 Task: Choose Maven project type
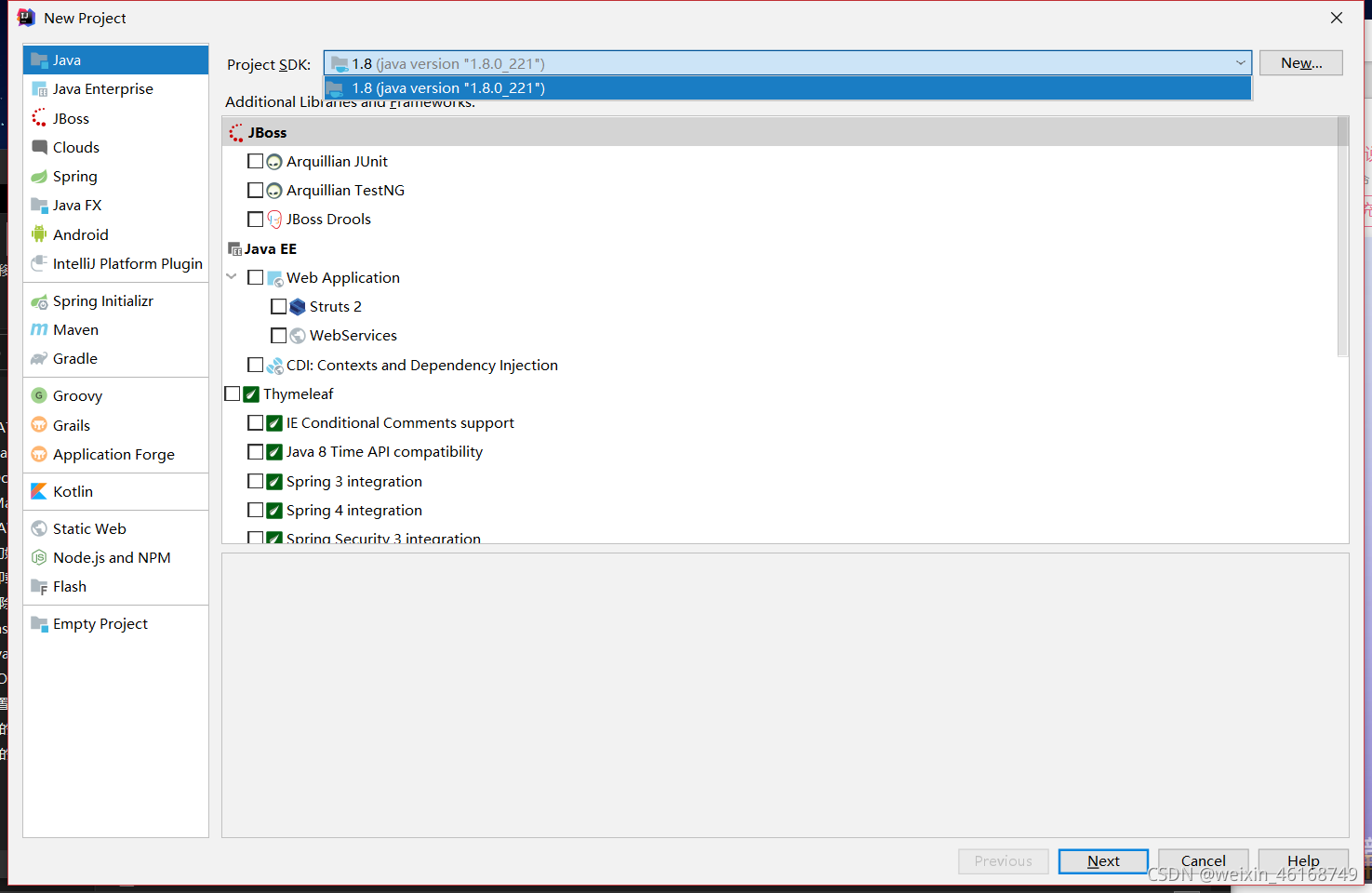[115, 330]
